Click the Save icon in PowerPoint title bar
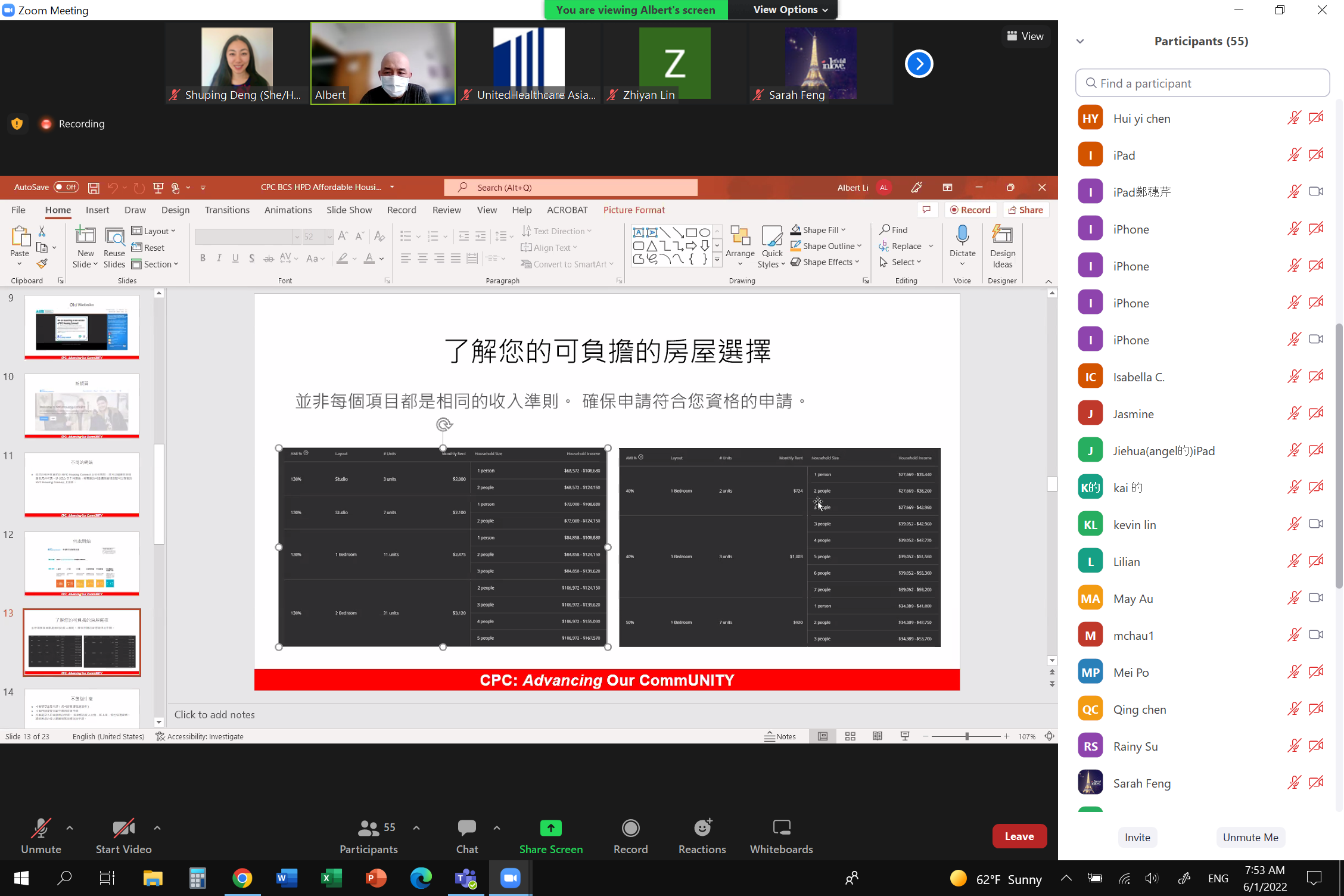The width and height of the screenshot is (1344, 896). pyautogui.click(x=94, y=188)
